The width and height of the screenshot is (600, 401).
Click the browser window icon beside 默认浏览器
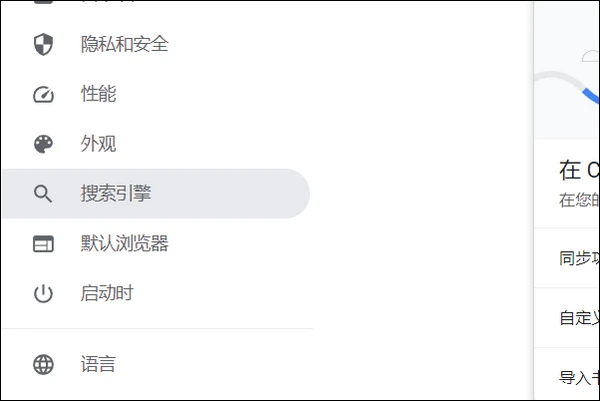tap(43, 244)
